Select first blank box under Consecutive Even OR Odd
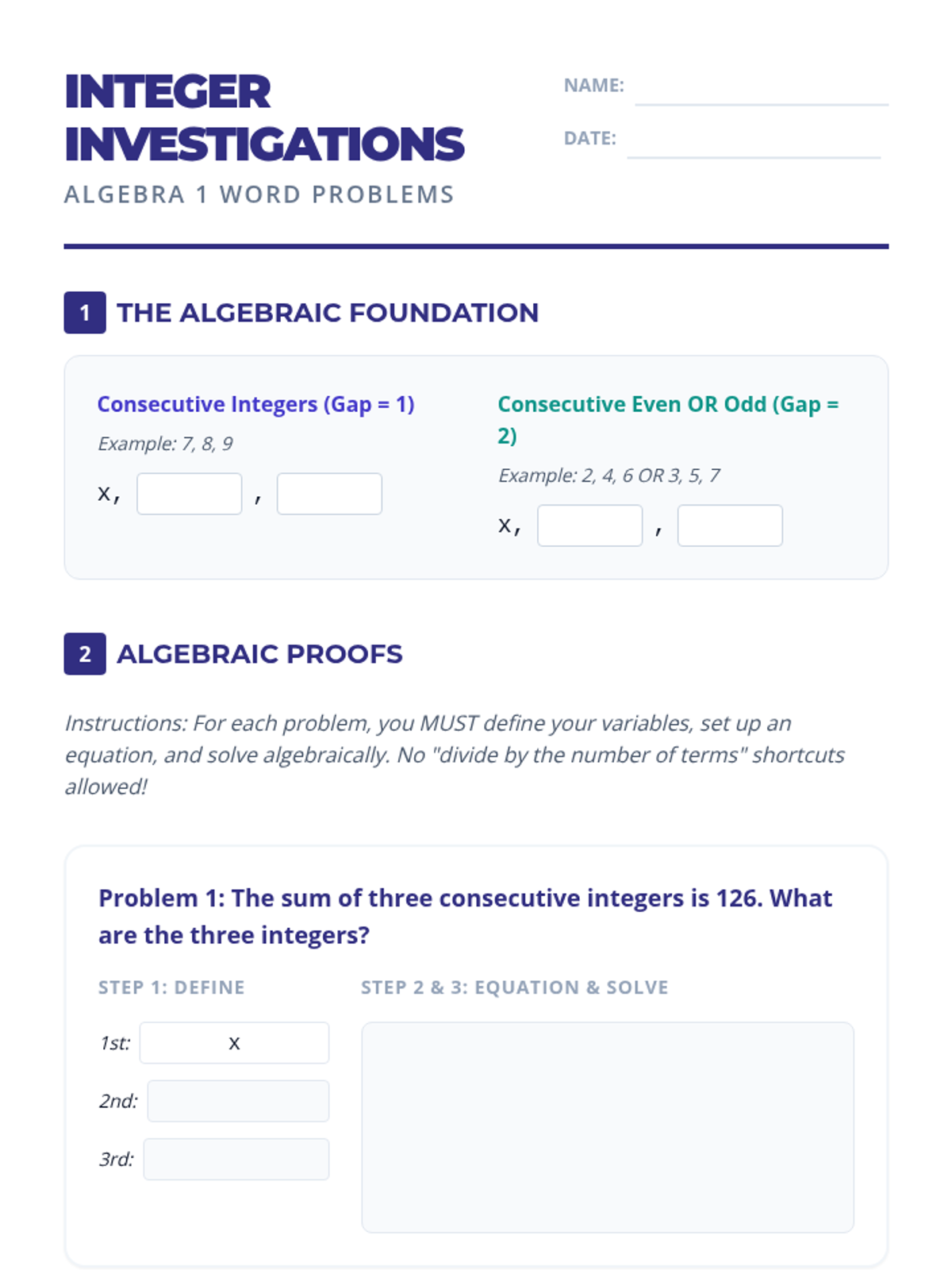 pos(589,525)
